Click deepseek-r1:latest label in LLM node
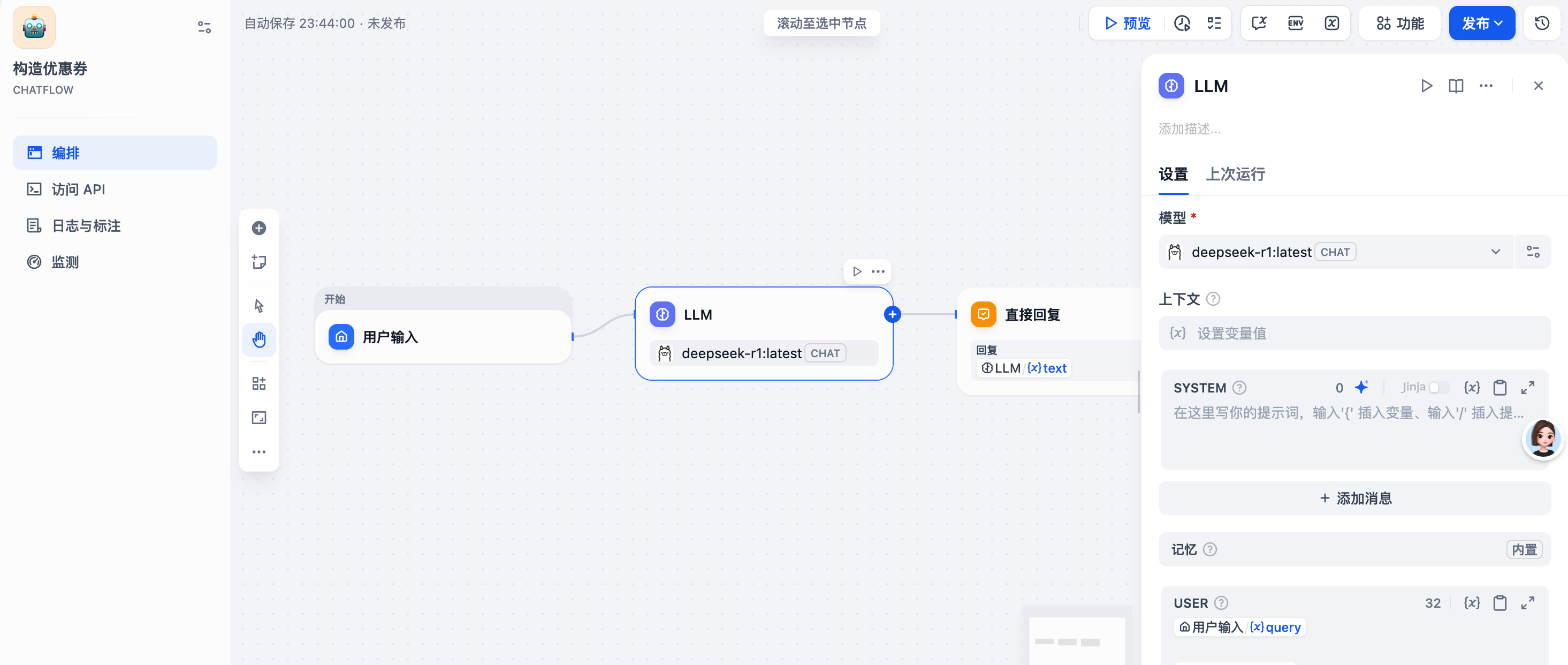The width and height of the screenshot is (1568, 665). pos(741,353)
